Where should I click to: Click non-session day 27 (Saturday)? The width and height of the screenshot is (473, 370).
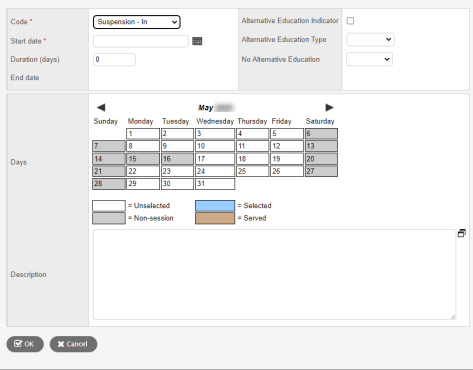pos(321,171)
